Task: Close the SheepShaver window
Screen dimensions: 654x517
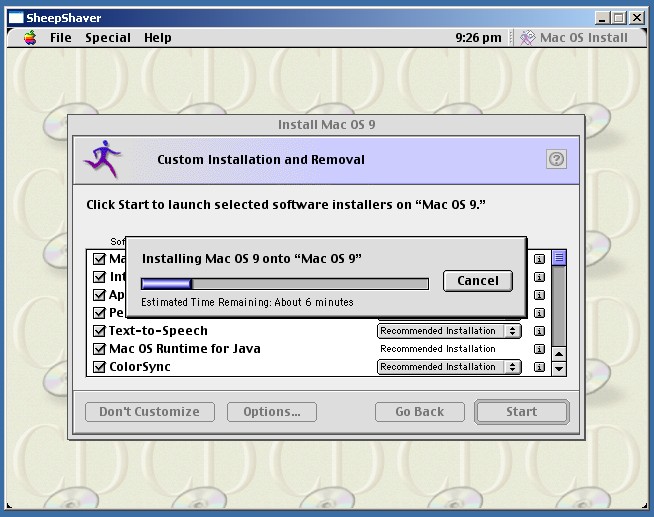Action: [x=637, y=18]
